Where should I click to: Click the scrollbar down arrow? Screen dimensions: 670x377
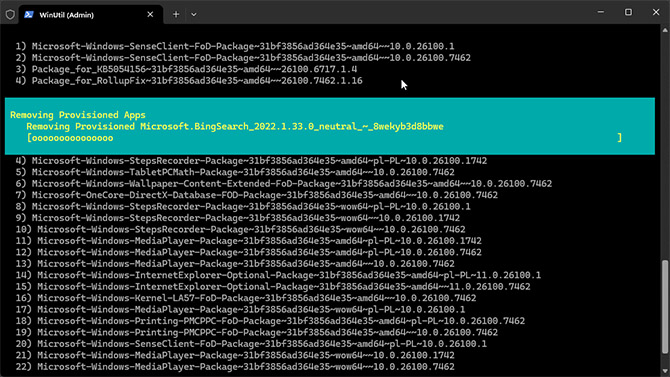click(665, 371)
